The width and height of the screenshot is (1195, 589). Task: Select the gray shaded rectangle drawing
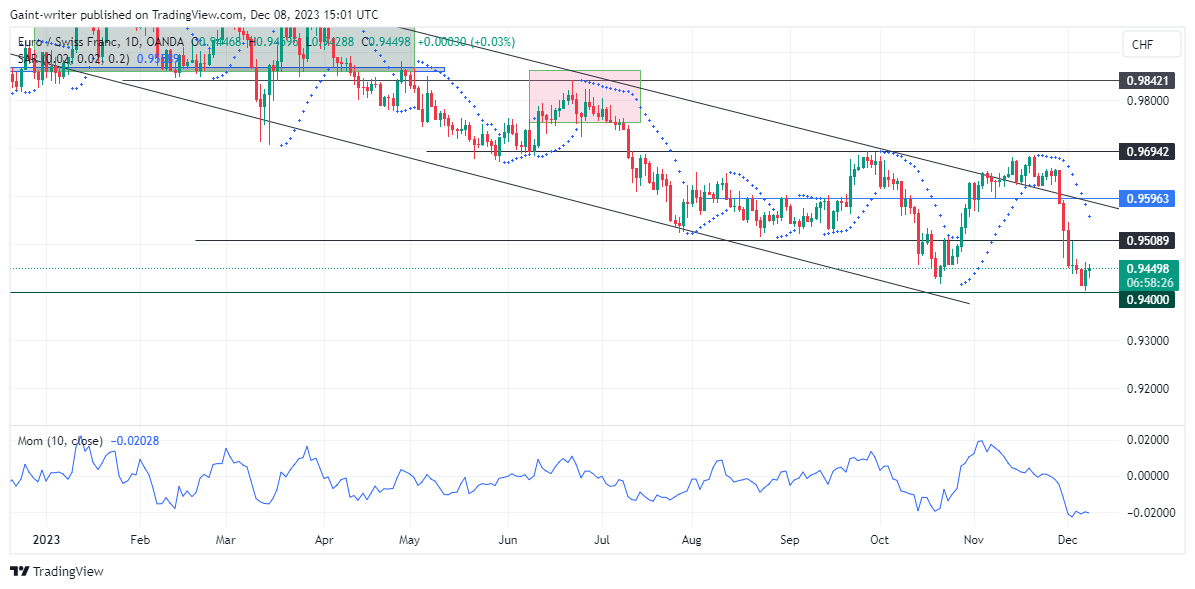tap(224, 49)
